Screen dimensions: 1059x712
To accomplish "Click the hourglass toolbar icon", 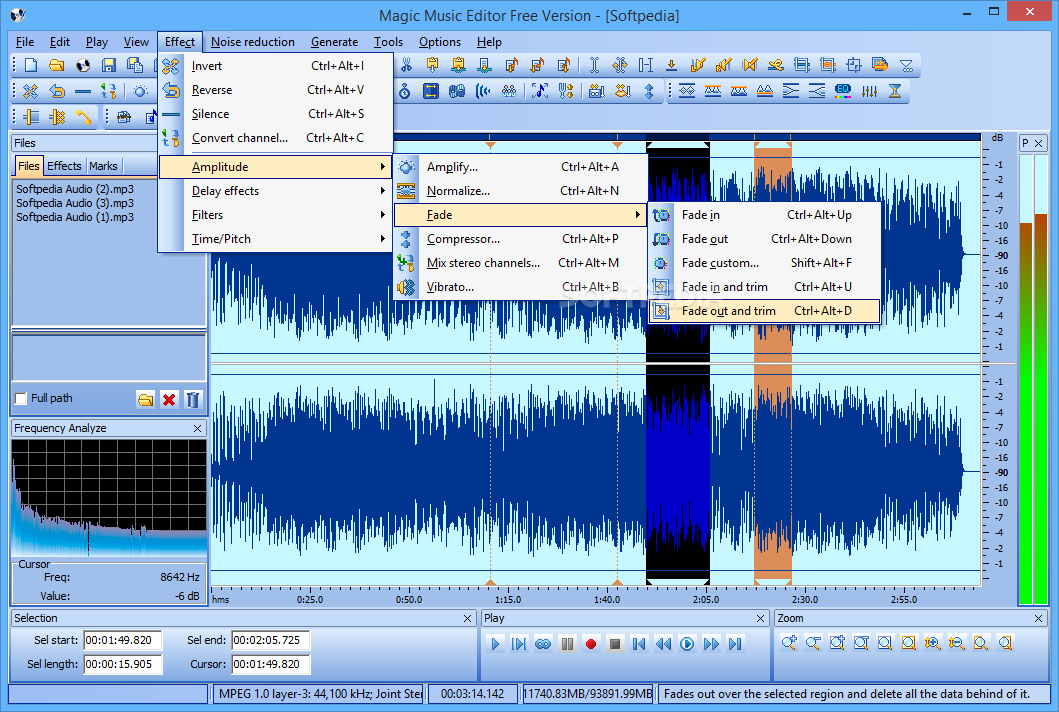I will pos(895,91).
